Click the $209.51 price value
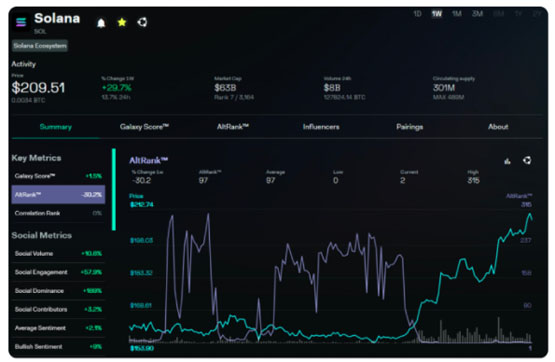 pyautogui.click(x=38, y=88)
